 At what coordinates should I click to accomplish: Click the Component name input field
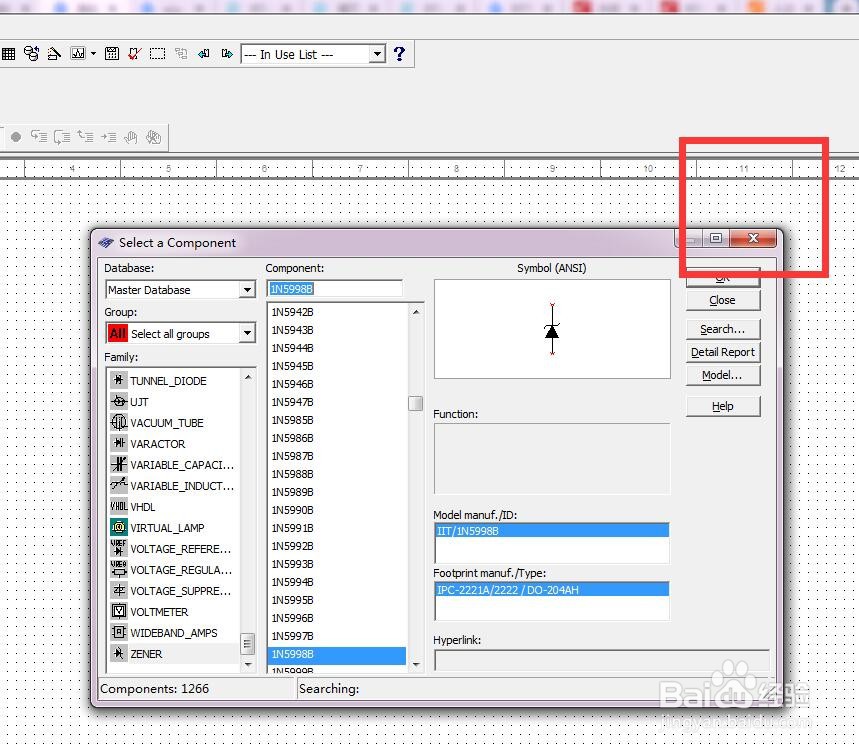click(335, 289)
